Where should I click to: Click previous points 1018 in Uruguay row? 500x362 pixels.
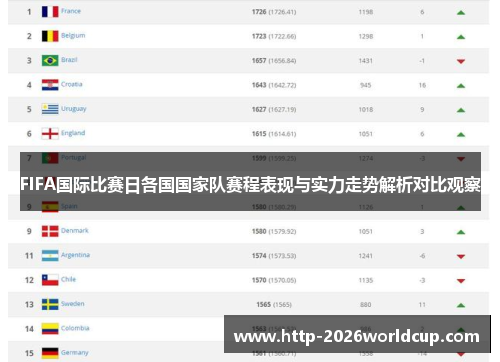point(366,109)
